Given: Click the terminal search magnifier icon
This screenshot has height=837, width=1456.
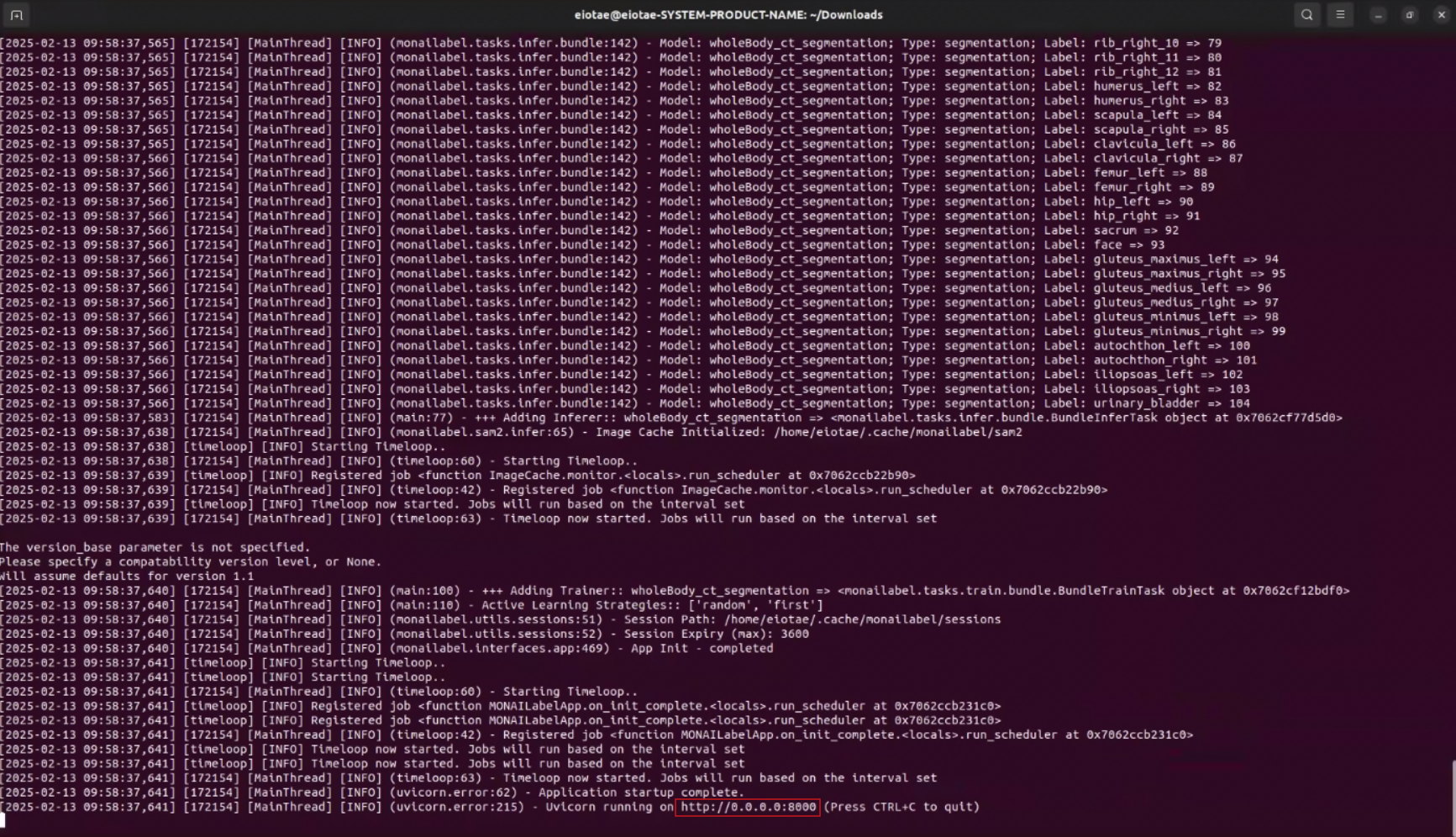Looking at the screenshot, I should (x=1306, y=14).
